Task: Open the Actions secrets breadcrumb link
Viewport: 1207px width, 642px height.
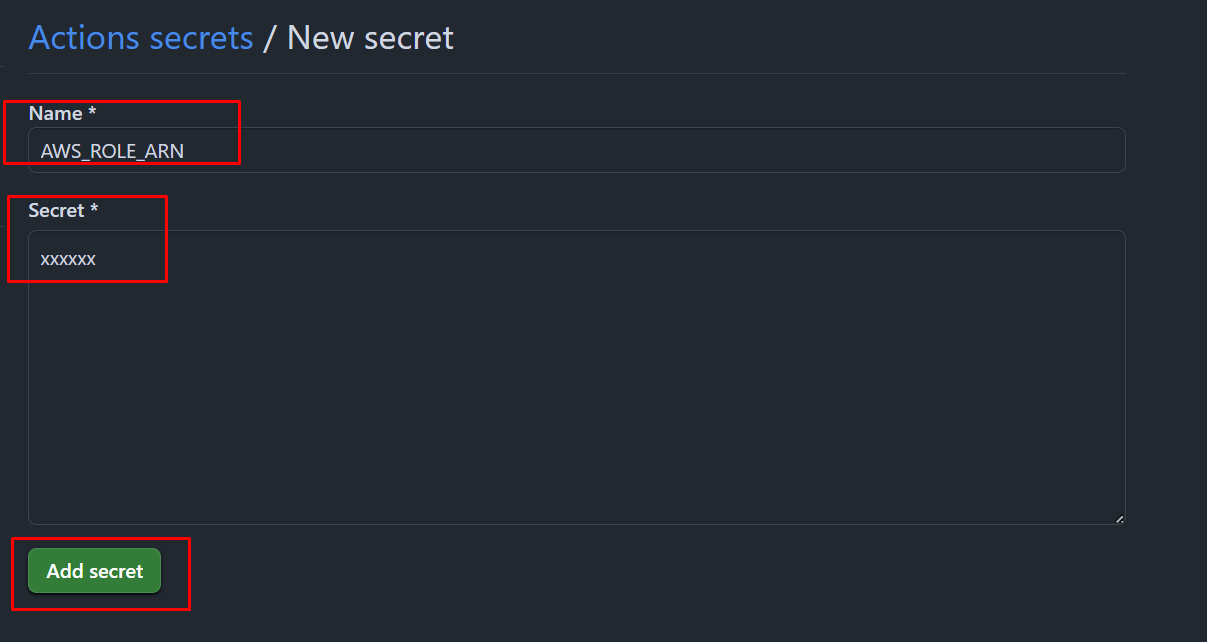Action: (140, 38)
